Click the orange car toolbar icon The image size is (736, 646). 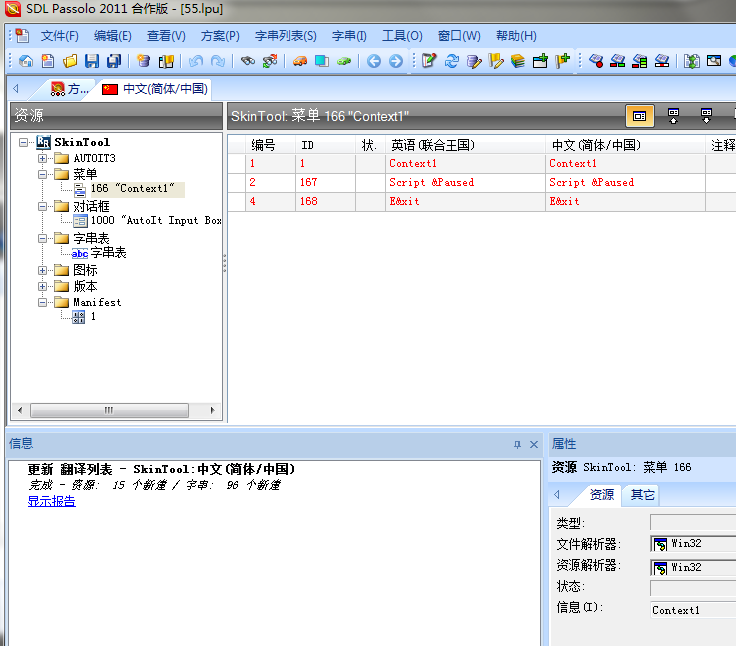point(300,61)
